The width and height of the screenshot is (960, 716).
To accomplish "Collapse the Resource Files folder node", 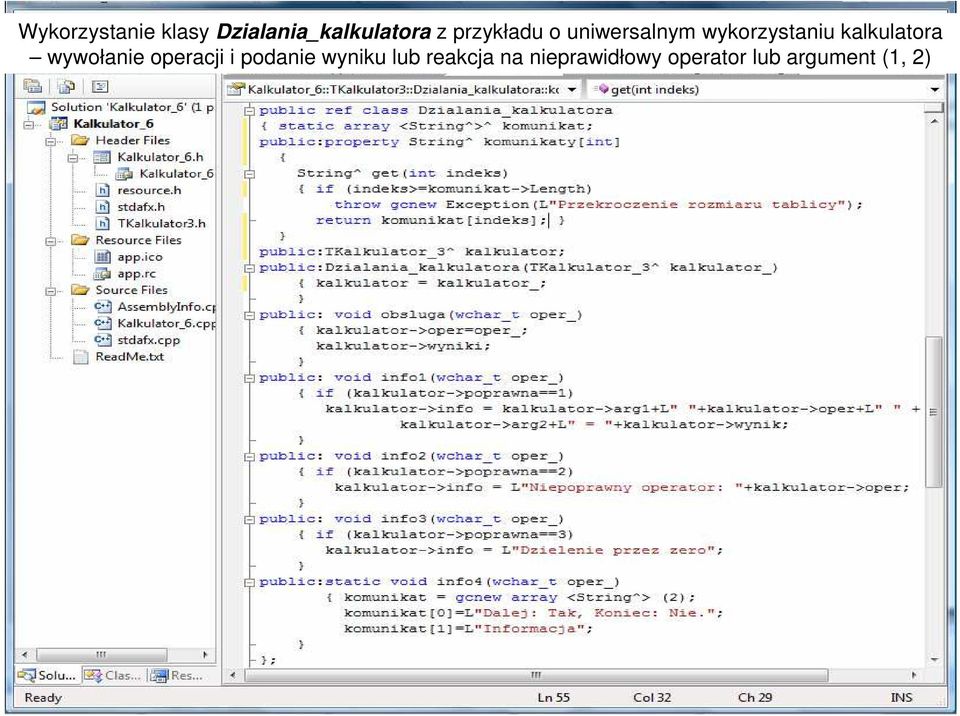I will coord(51,241).
